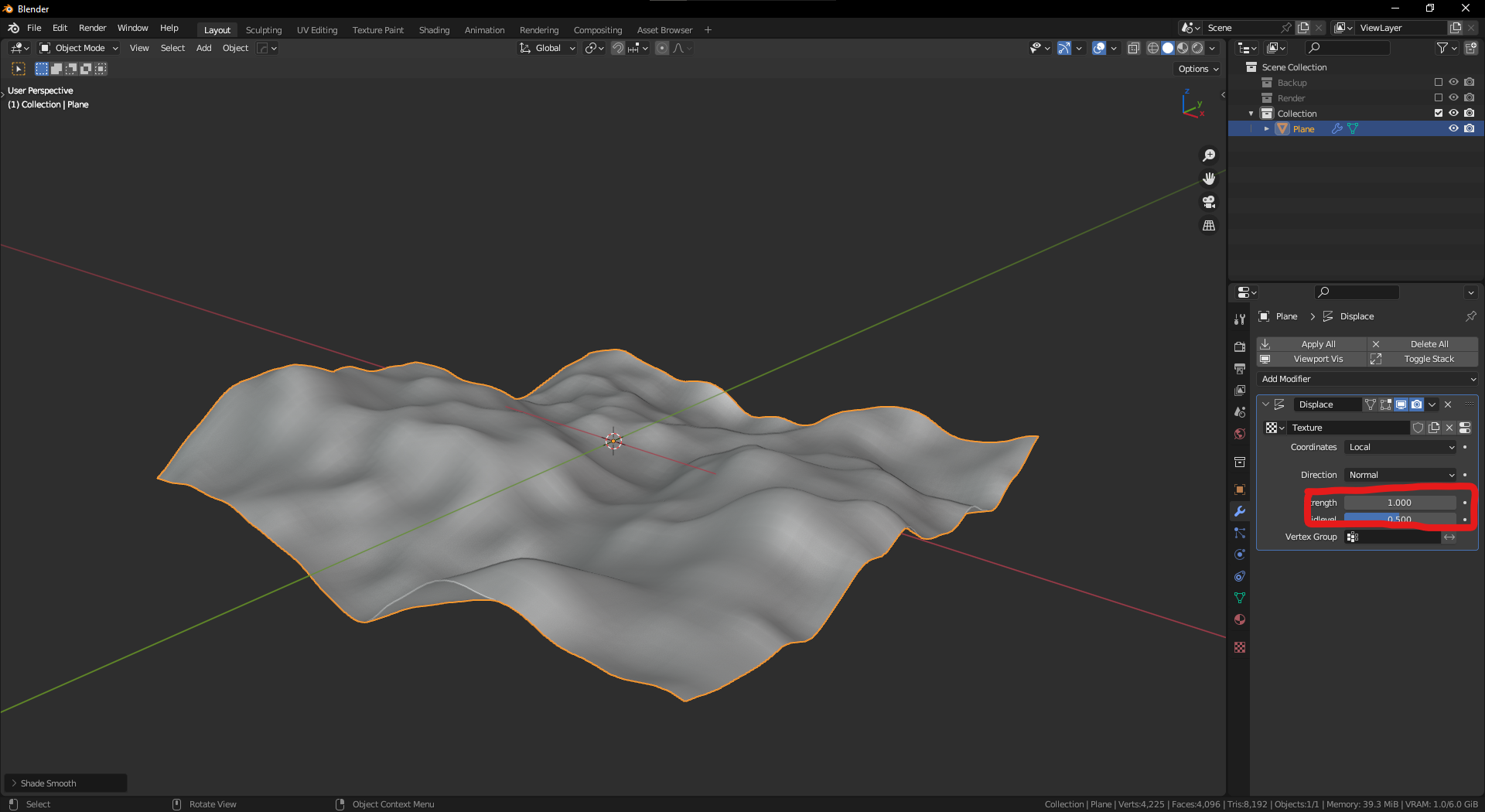Click the pan view hand icon

tap(1208, 179)
